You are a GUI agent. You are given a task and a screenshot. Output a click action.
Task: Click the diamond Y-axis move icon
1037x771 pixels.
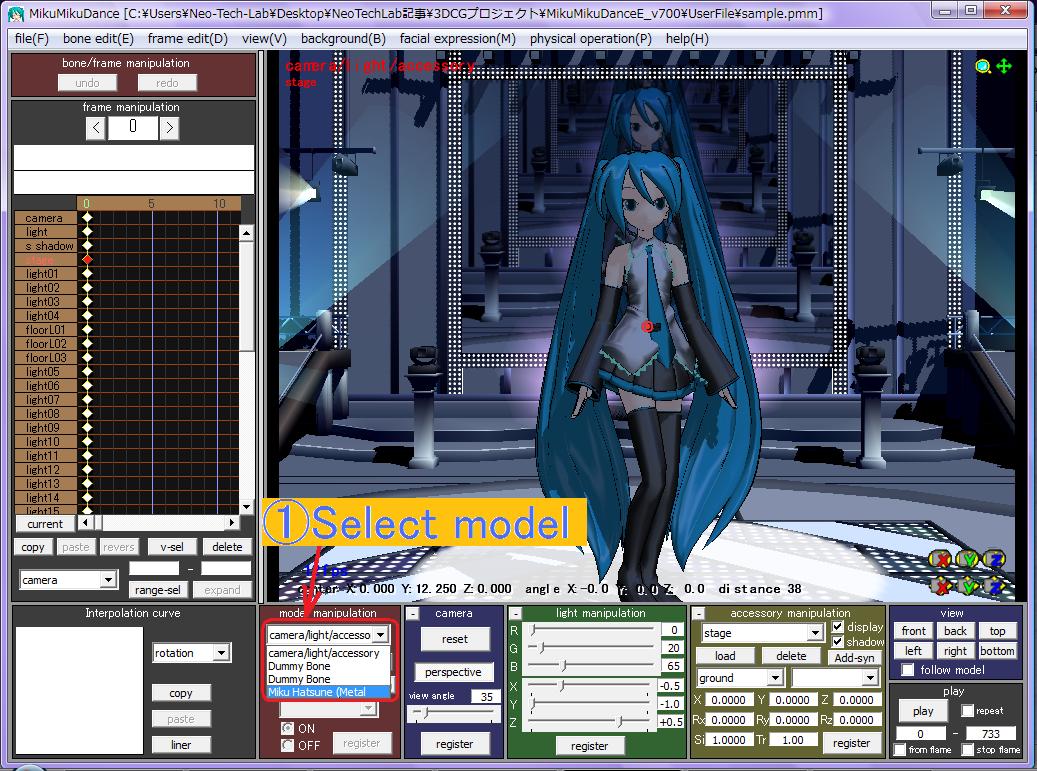click(x=968, y=585)
